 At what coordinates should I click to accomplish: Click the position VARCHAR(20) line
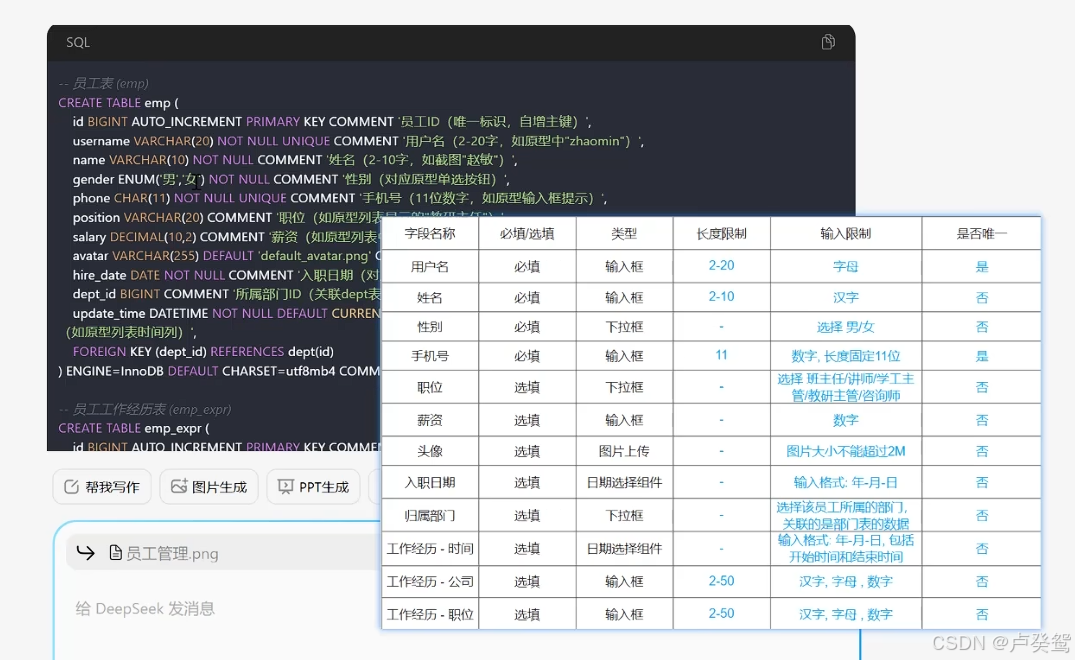tap(227, 217)
